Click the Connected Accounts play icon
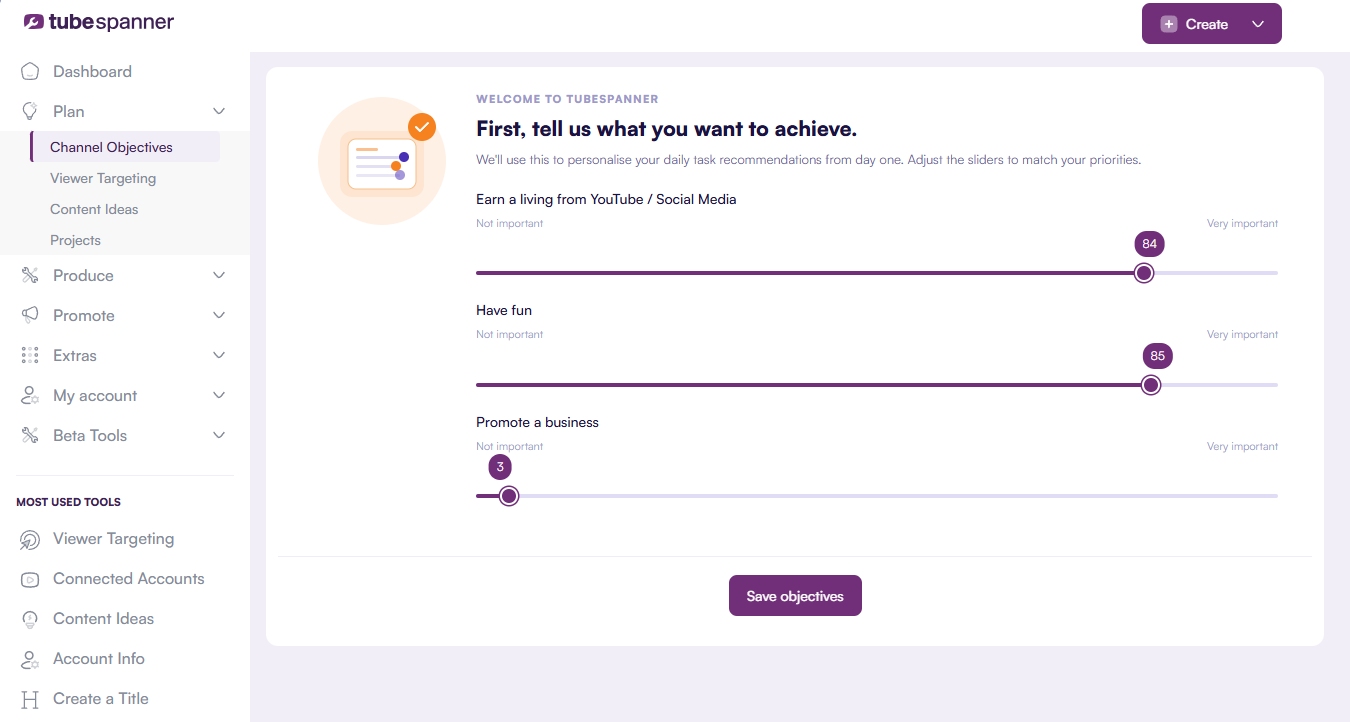 coord(30,579)
